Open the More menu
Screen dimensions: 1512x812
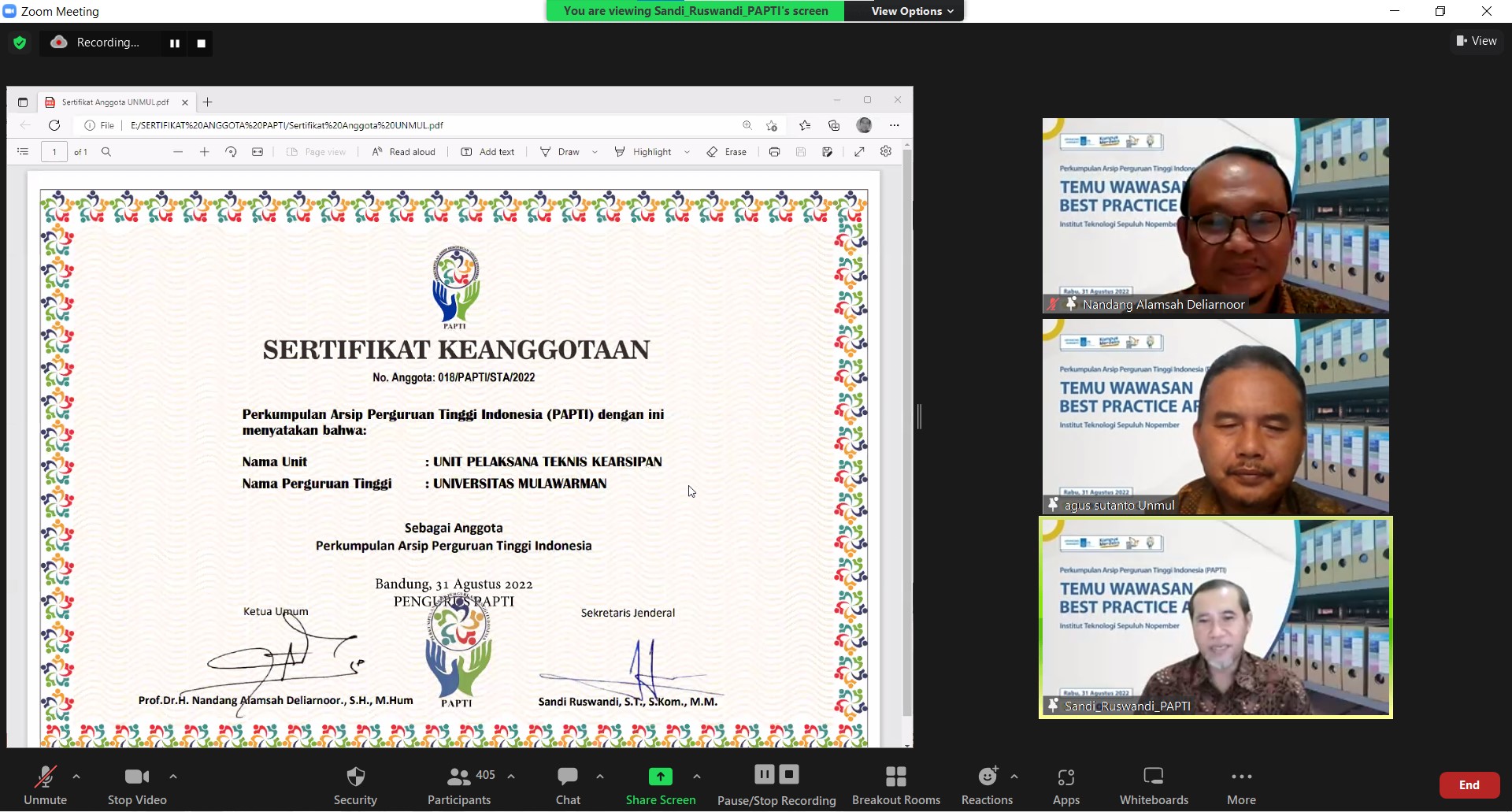(x=1241, y=777)
